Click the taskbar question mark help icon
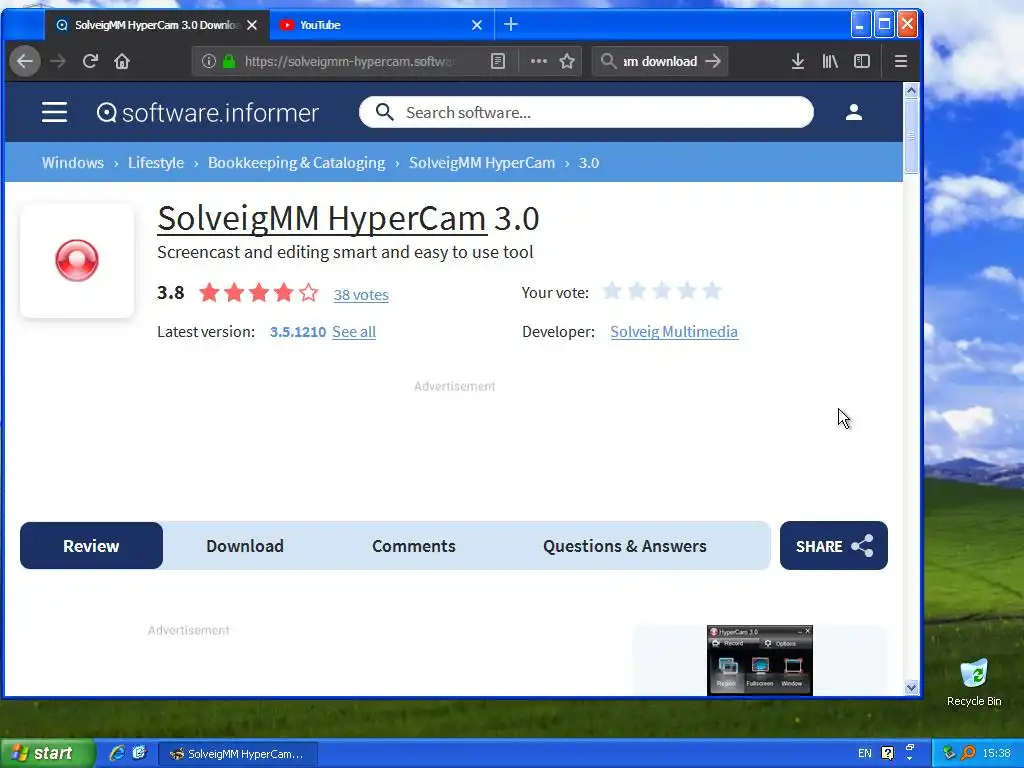 888,754
